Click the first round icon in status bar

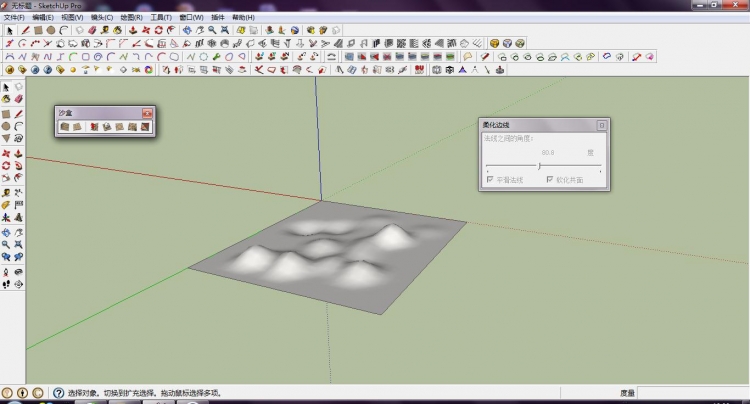tap(7, 393)
